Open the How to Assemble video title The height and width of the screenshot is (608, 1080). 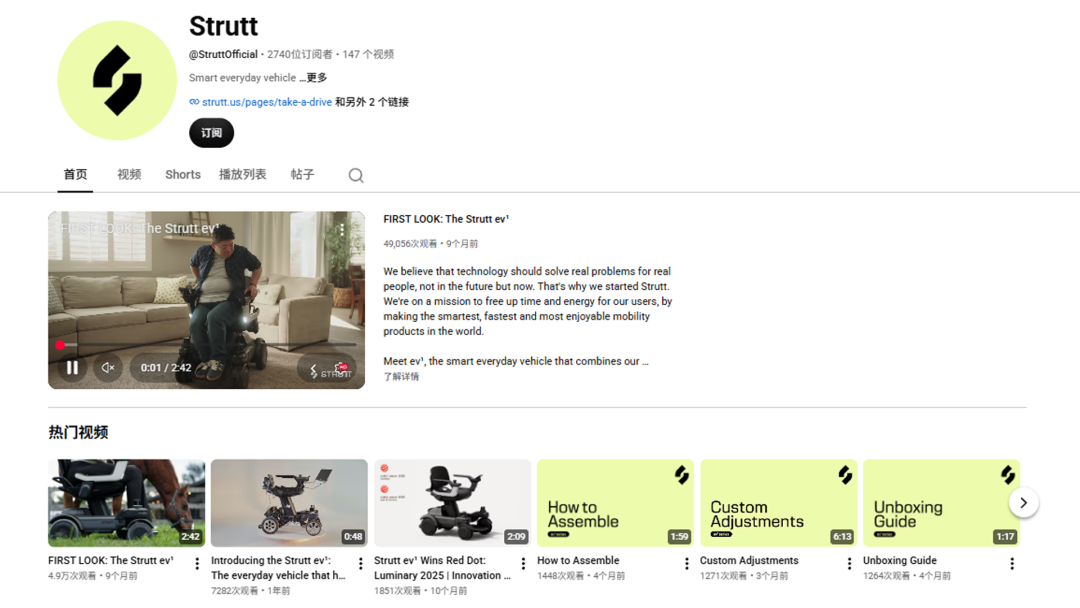578,560
